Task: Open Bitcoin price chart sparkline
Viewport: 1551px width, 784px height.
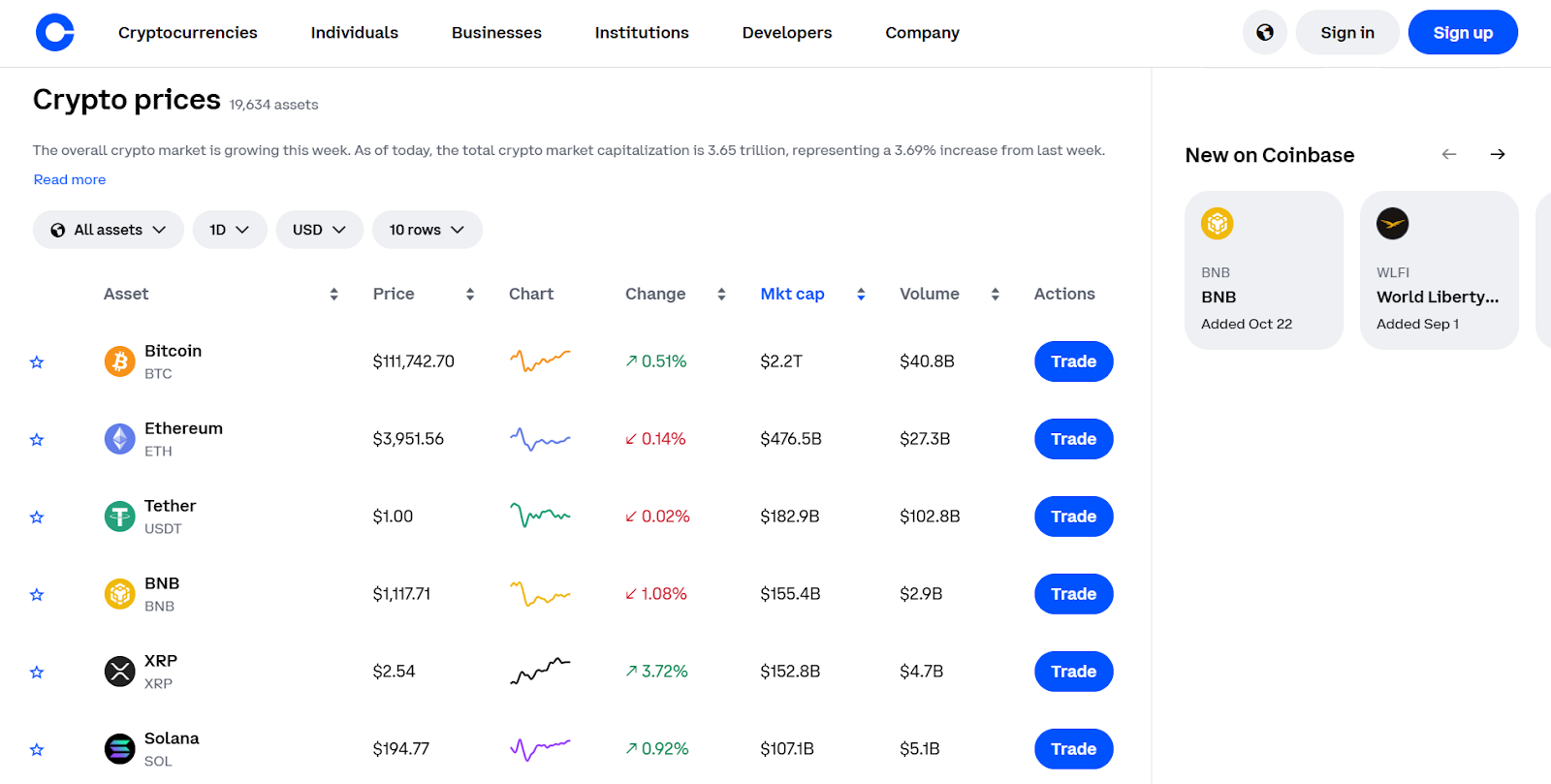Action: 540,361
